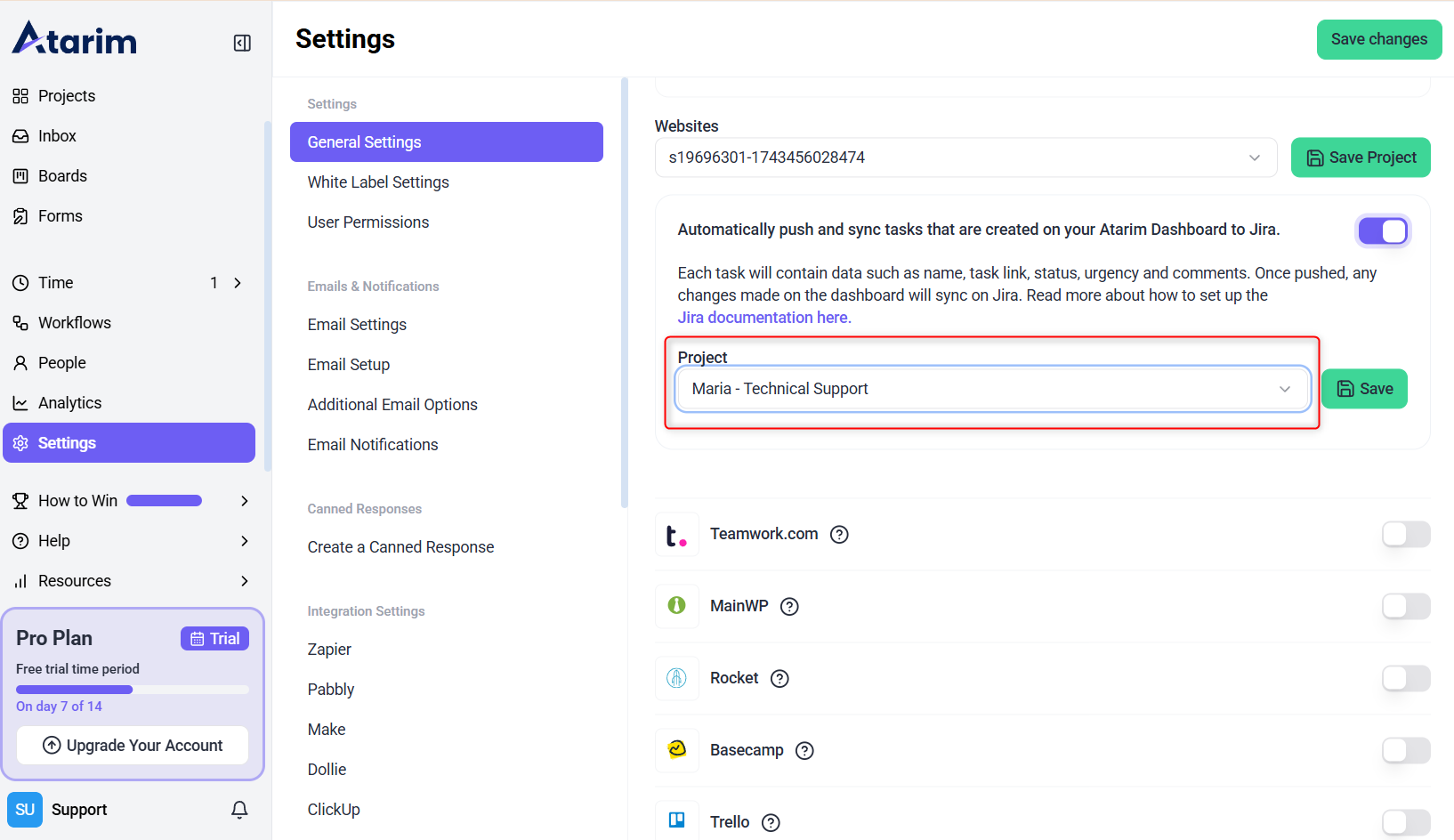Enable the Teamwork.com integration toggle
The height and width of the screenshot is (840, 1454).
(x=1405, y=534)
